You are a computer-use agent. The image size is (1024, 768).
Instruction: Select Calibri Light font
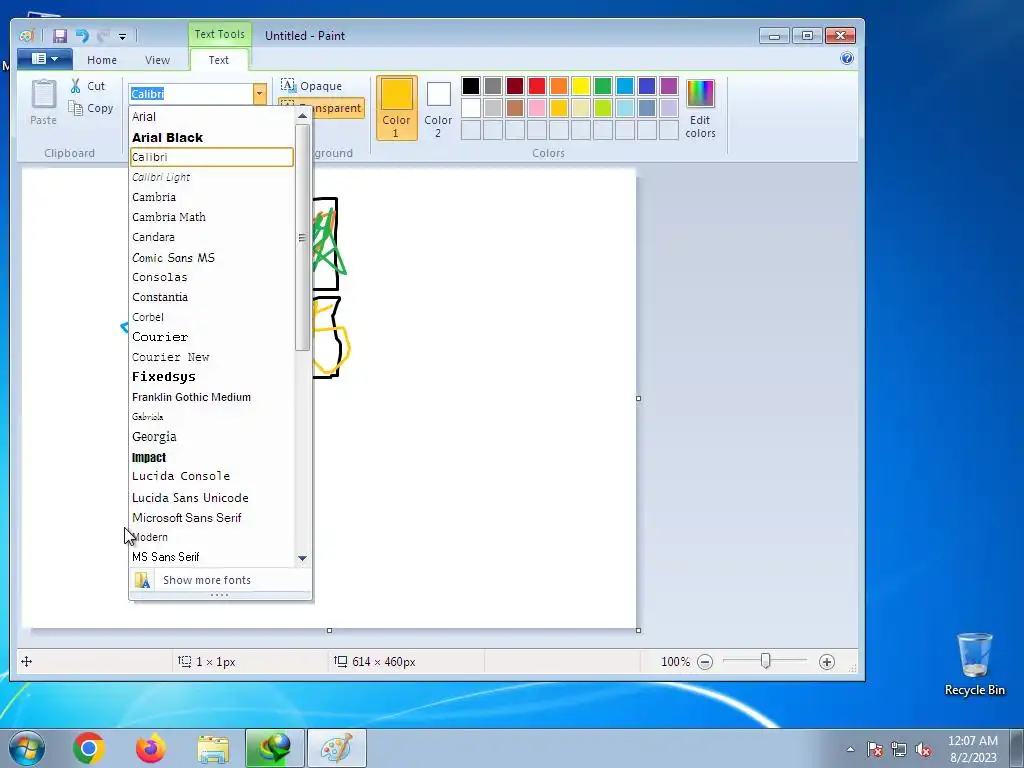212,177
